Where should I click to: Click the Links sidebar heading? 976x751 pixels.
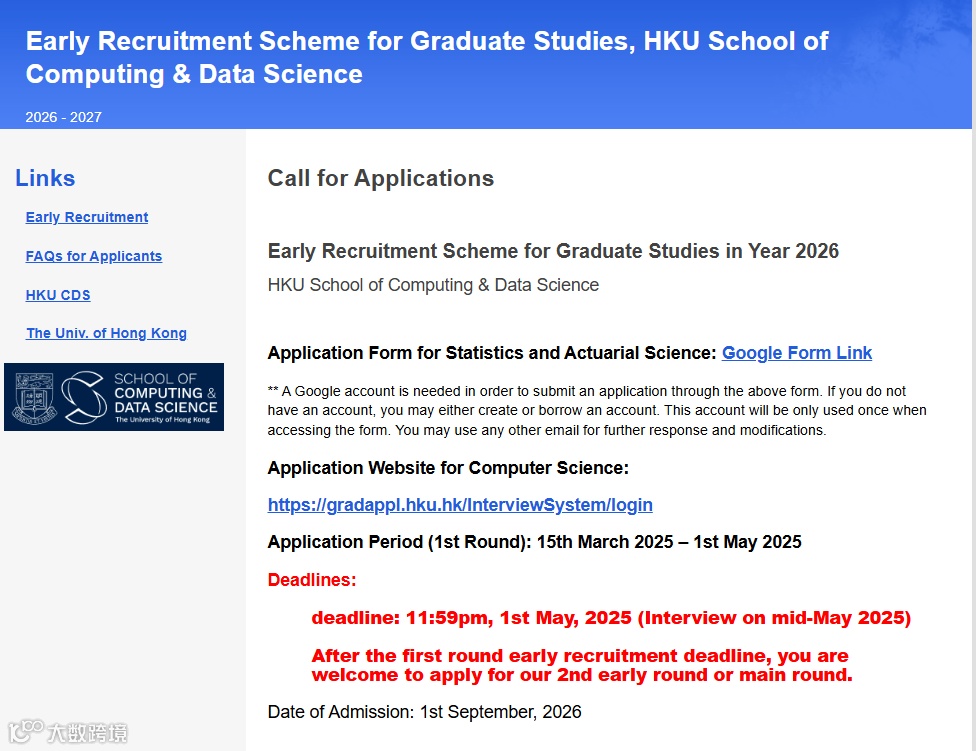45,178
